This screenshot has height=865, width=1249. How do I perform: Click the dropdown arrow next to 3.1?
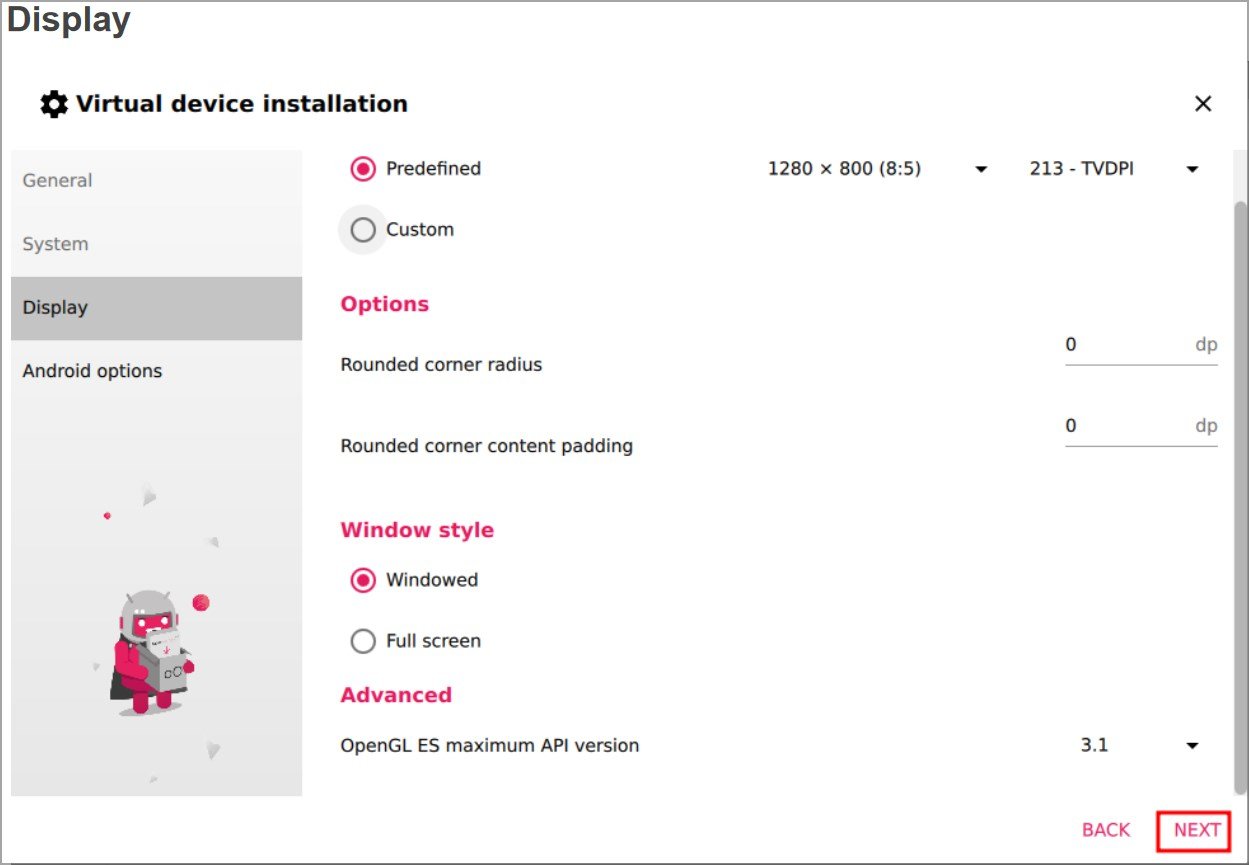[1192, 746]
